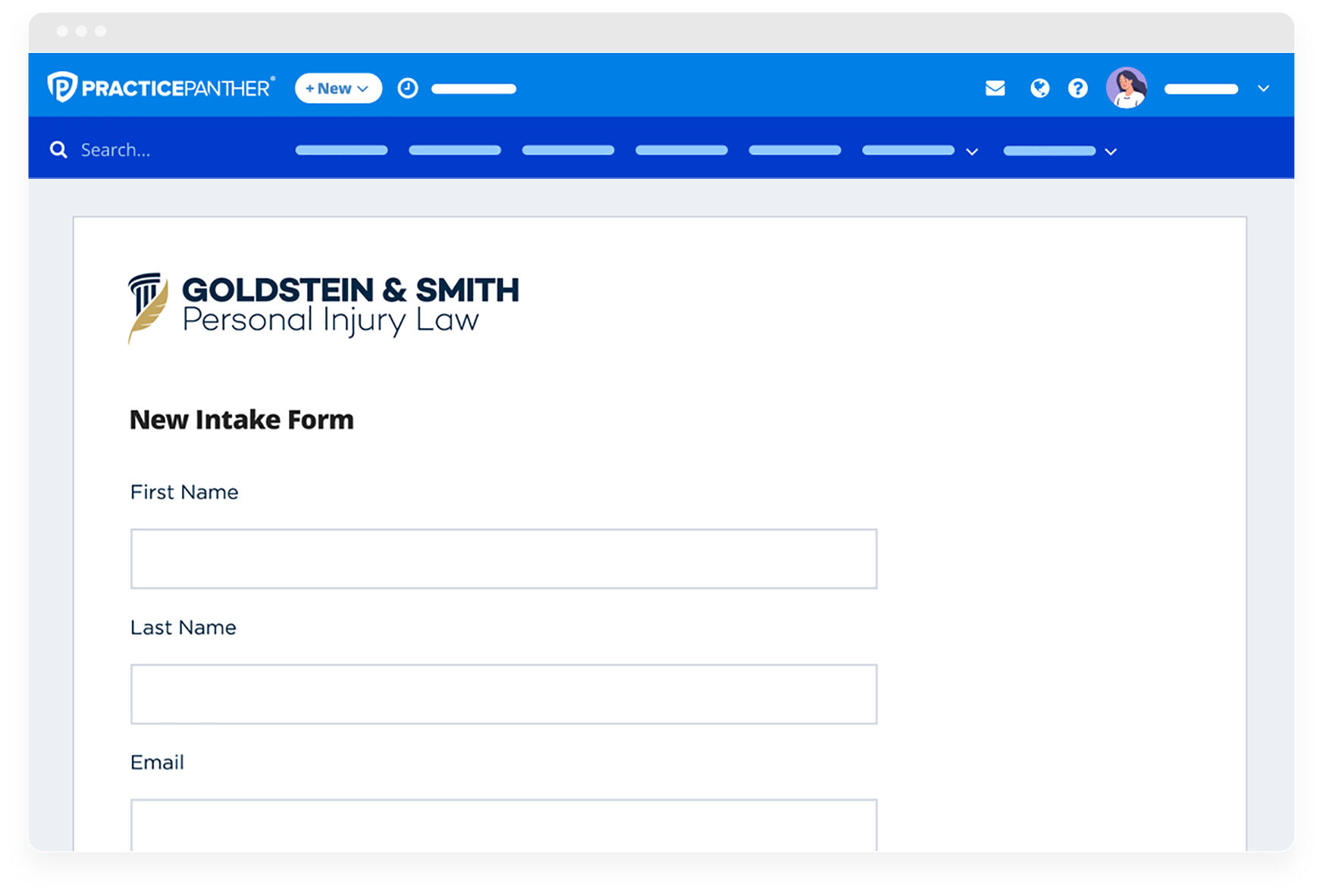Image resolution: width=1323 pixels, height=896 pixels.
Task: Click the globe icon in header
Action: coord(1039,89)
